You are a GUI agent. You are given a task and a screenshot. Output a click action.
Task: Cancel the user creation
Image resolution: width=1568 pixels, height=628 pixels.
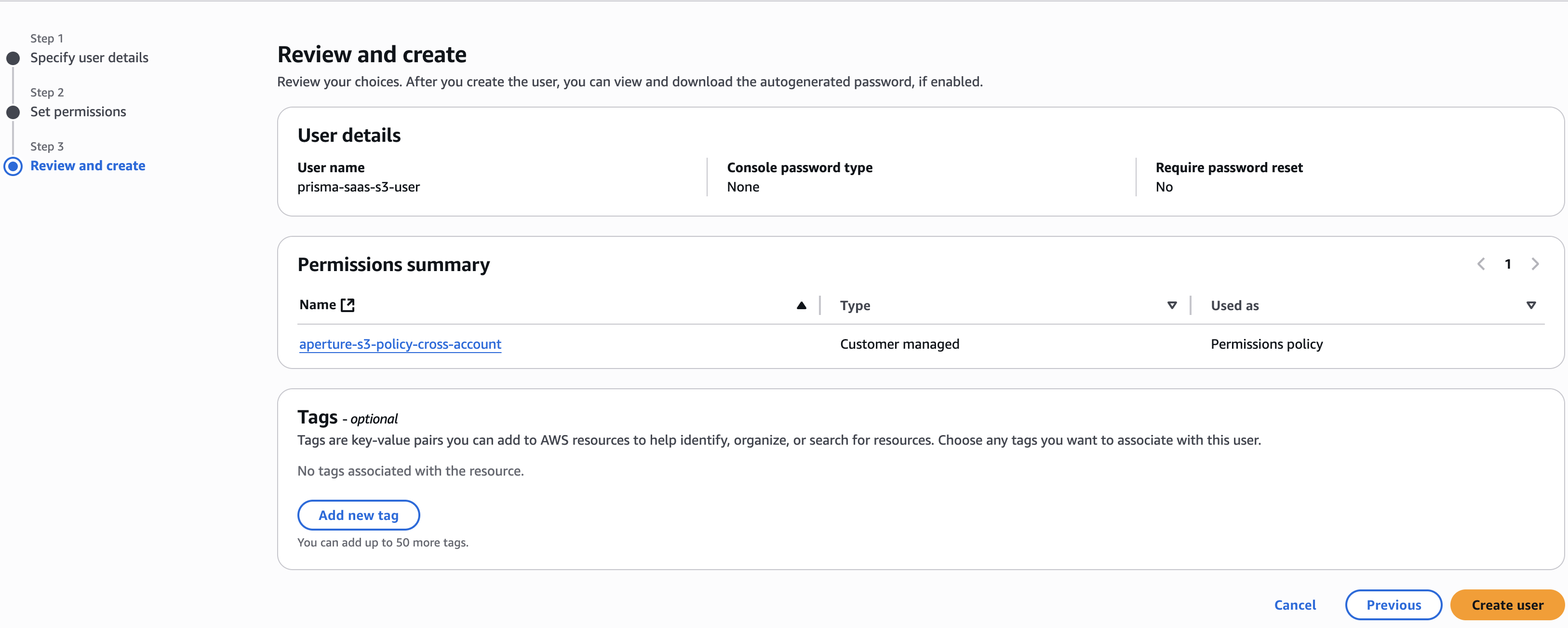tap(1295, 605)
